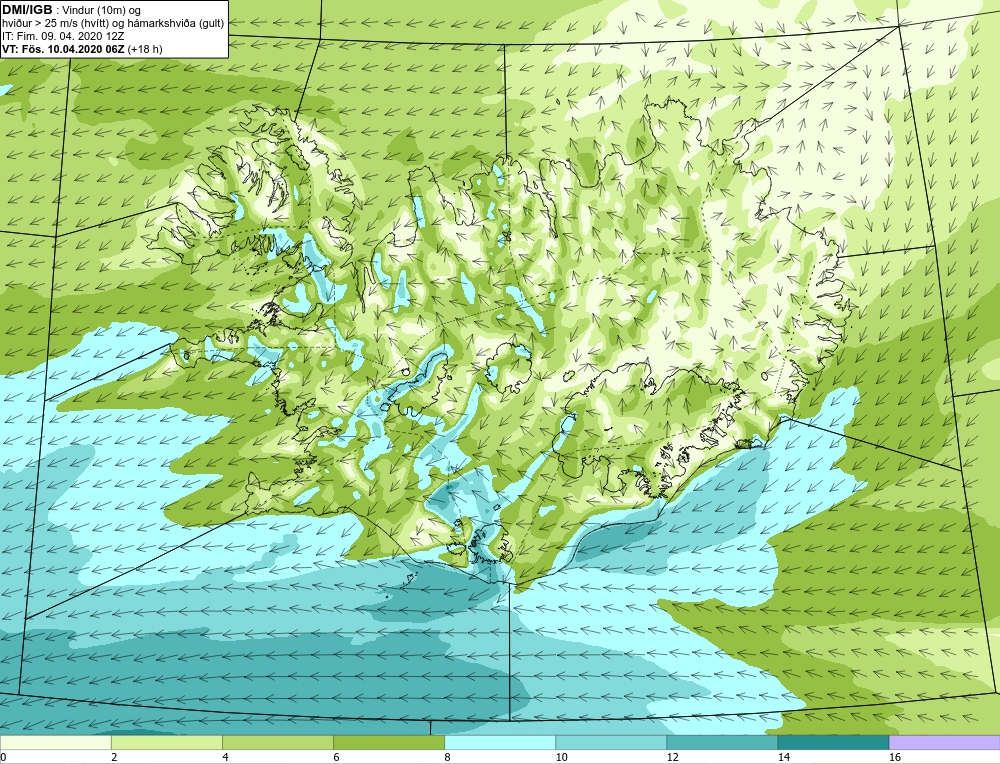Click the legend scale label '0'
The image size is (1000, 764).
(x=3, y=757)
